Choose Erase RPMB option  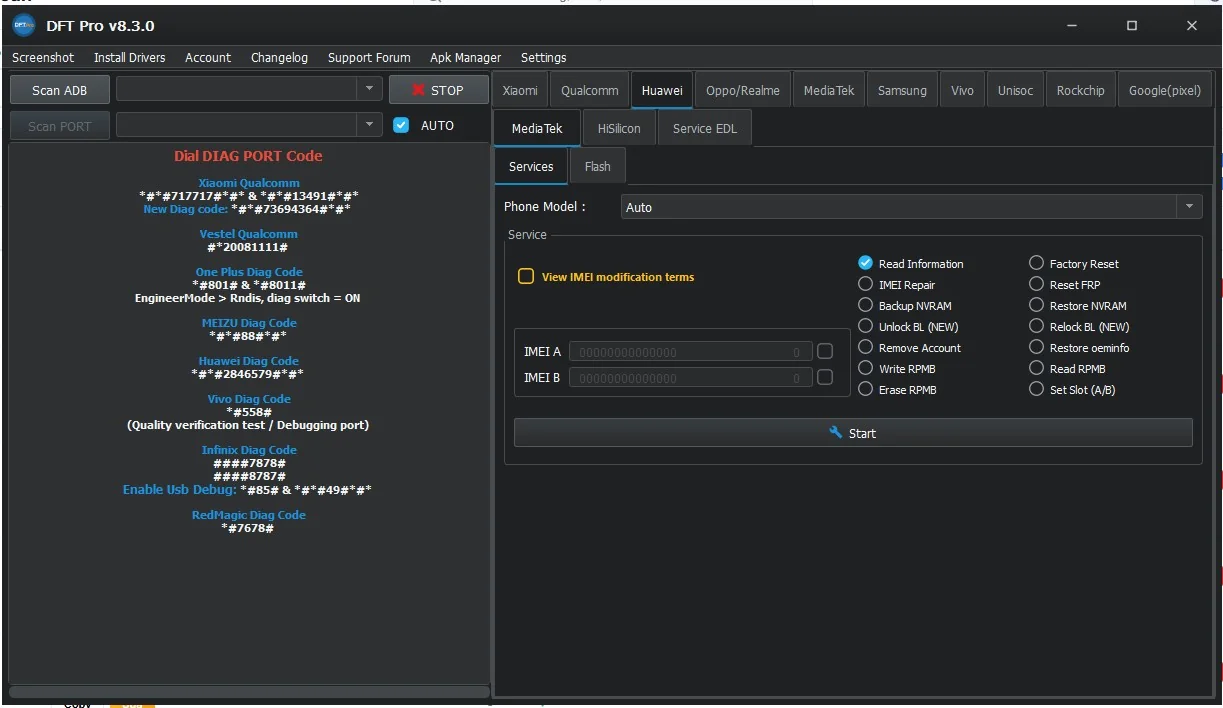click(866, 389)
